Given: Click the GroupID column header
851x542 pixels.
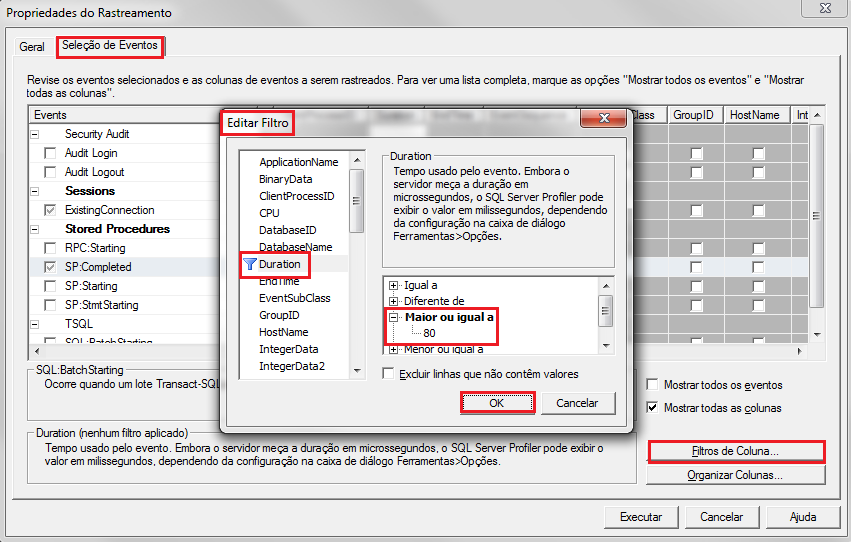Looking at the screenshot, I should pyautogui.click(x=696, y=115).
